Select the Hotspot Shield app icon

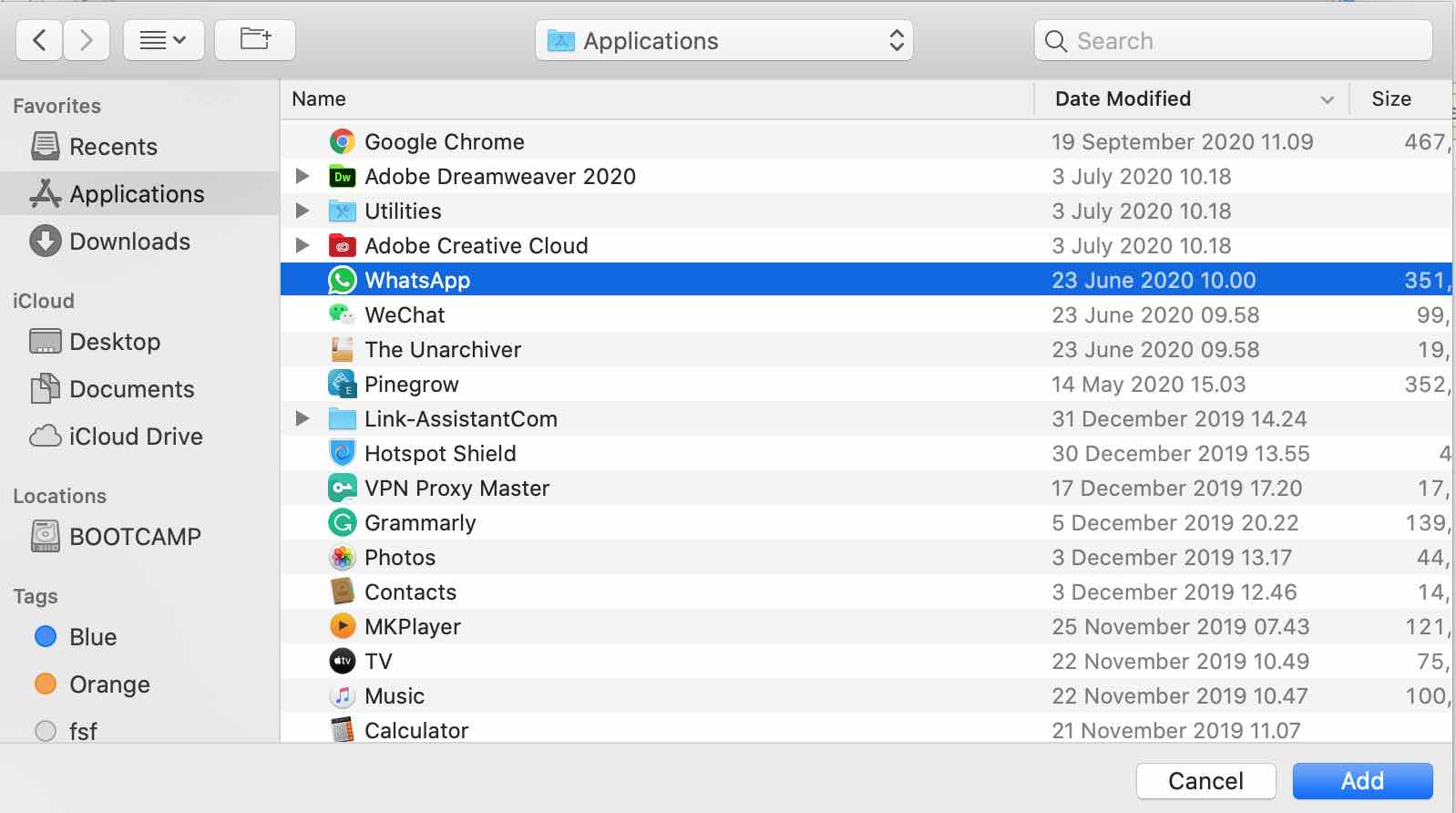pos(343,453)
